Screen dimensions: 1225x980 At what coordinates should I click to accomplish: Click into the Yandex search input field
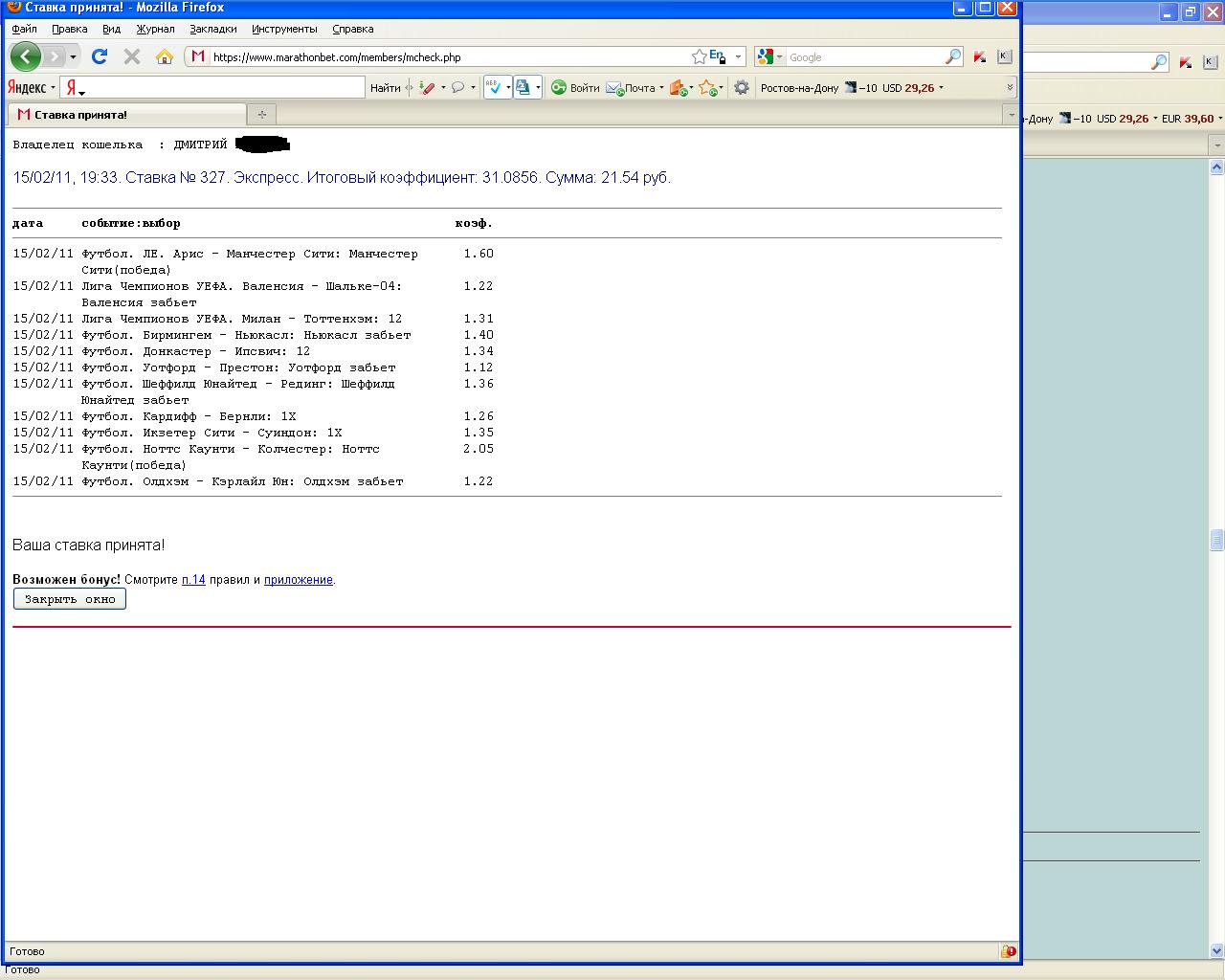226,88
